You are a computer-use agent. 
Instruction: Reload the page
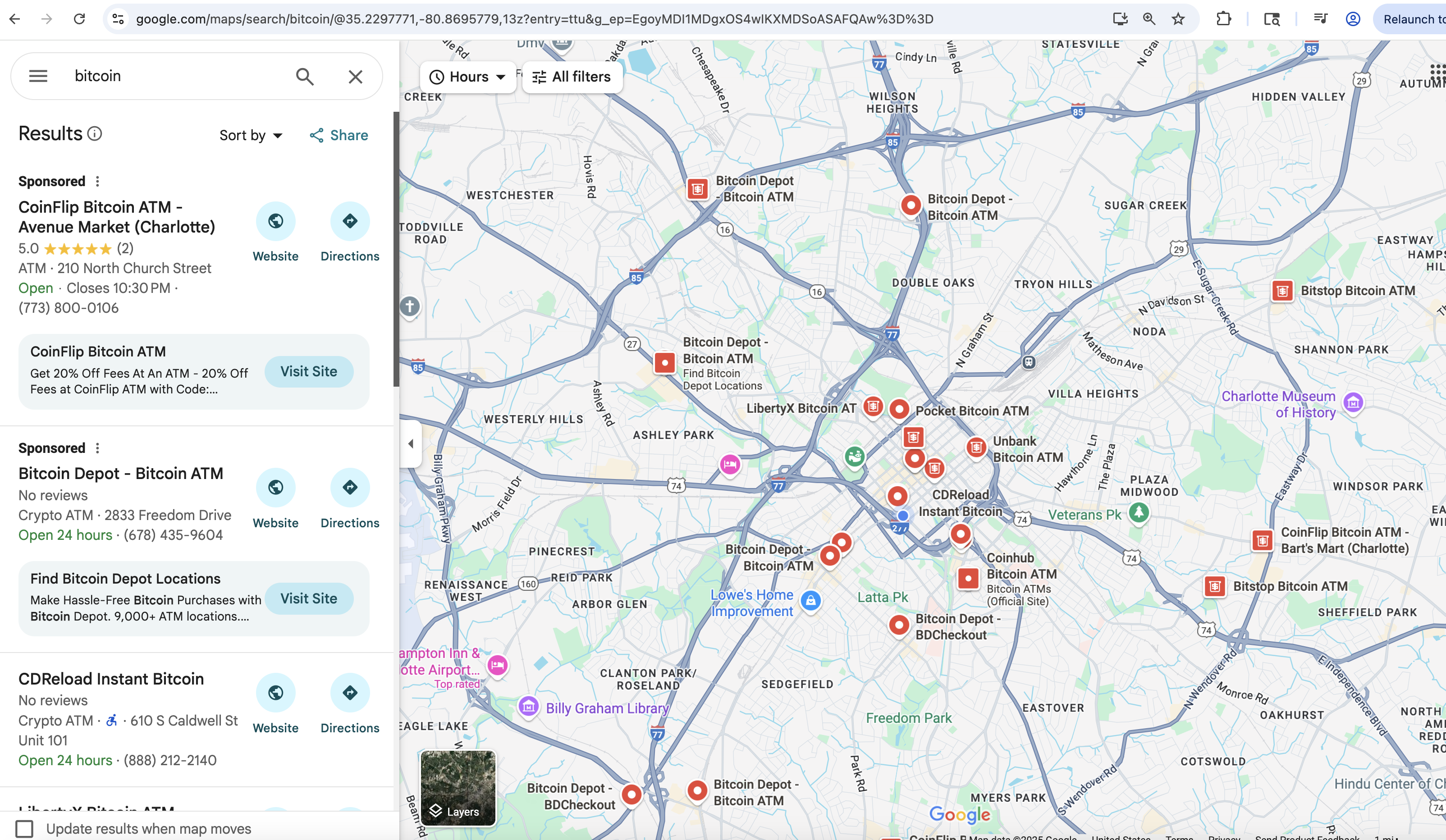79,19
